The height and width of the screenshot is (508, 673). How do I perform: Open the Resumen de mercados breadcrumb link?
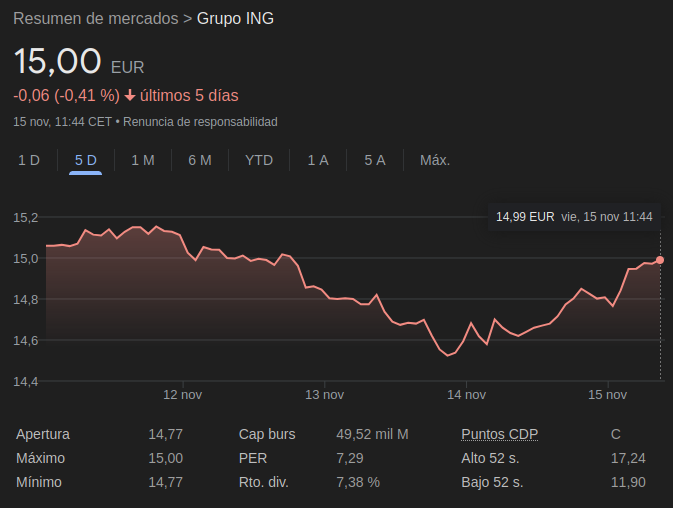(96, 18)
